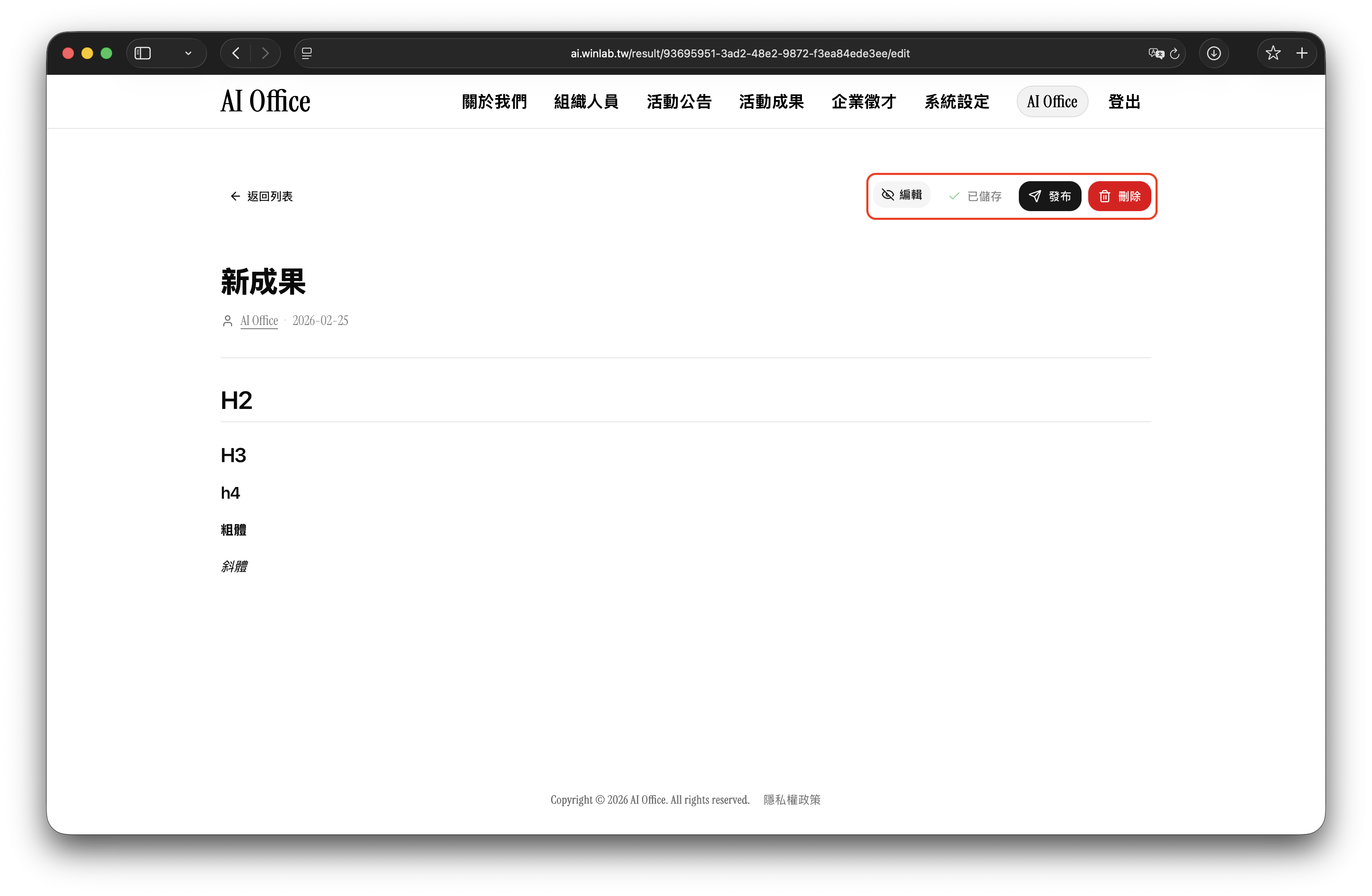The width and height of the screenshot is (1372, 896).
Task: Open a new tab with plus icon
Action: point(1302,54)
